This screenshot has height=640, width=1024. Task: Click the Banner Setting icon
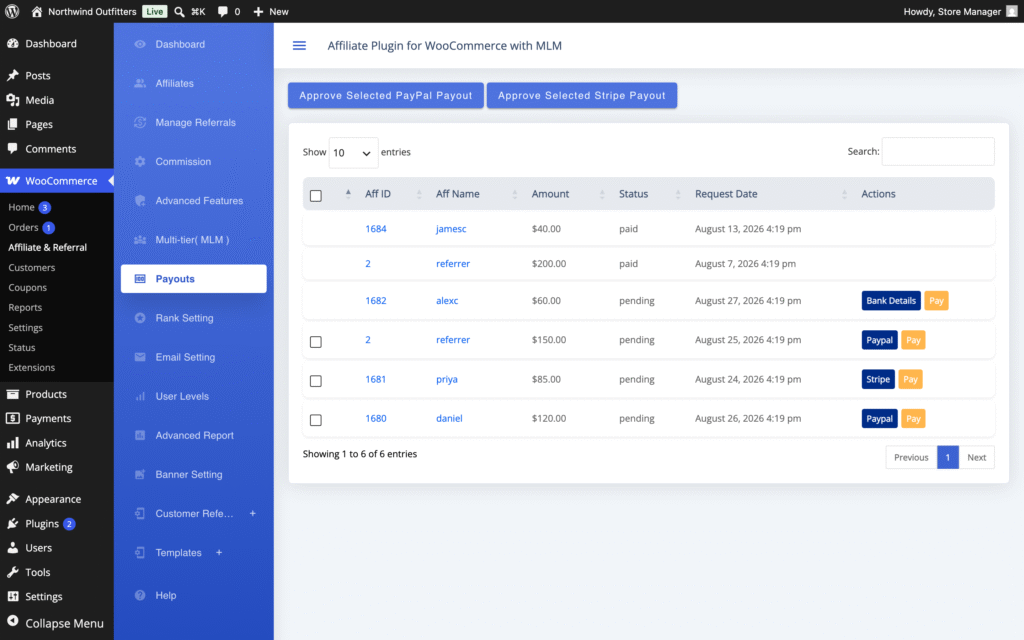[x=140, y=475]
